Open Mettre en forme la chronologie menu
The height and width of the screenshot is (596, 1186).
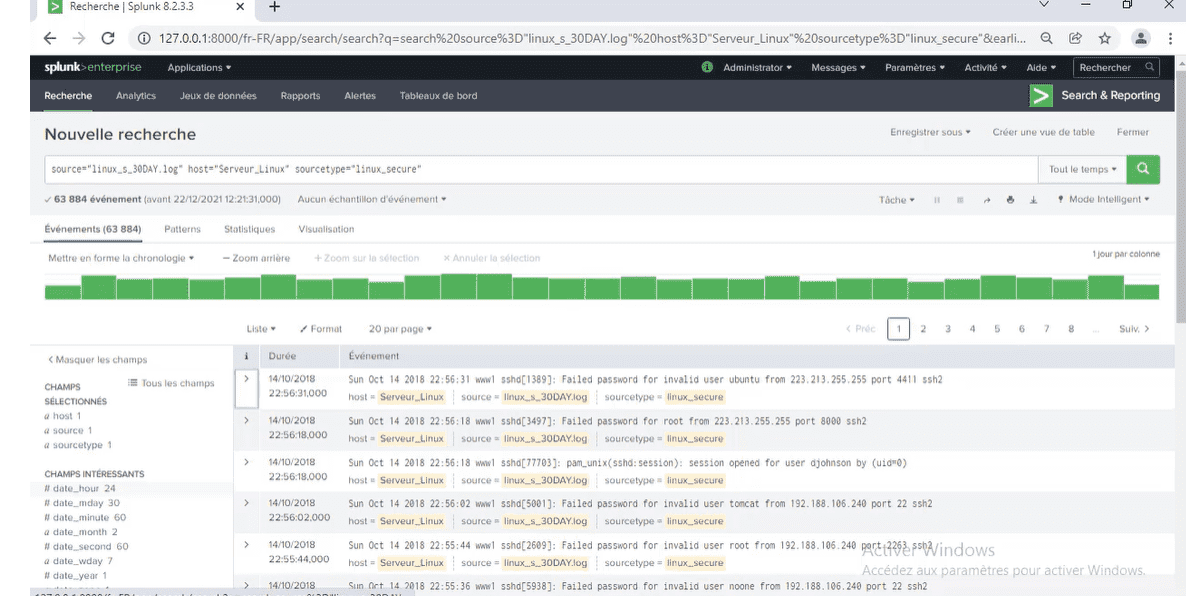coord(121,258)
